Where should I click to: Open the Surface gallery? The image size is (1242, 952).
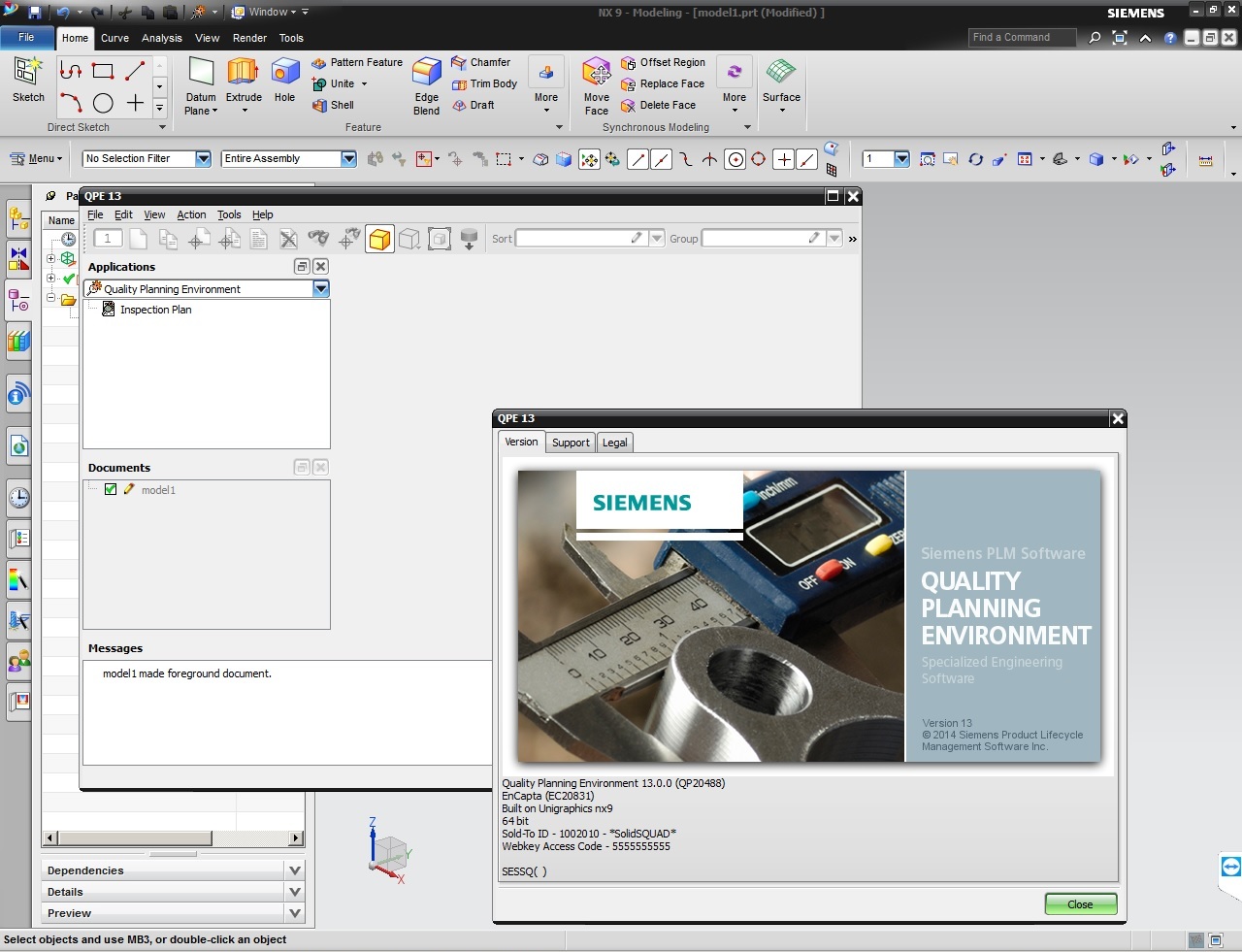(x=781, y=85)
